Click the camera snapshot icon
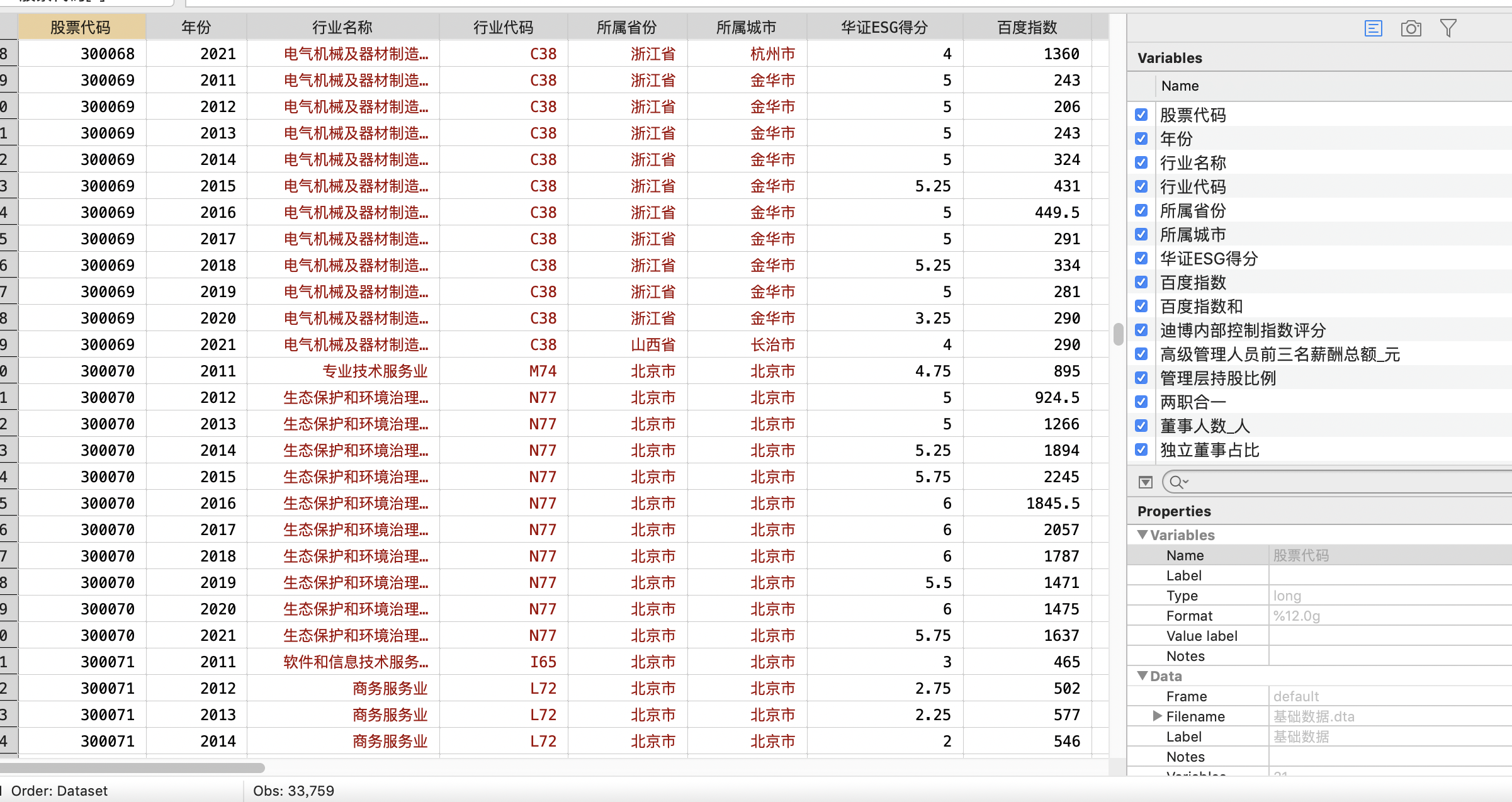 1411,28
